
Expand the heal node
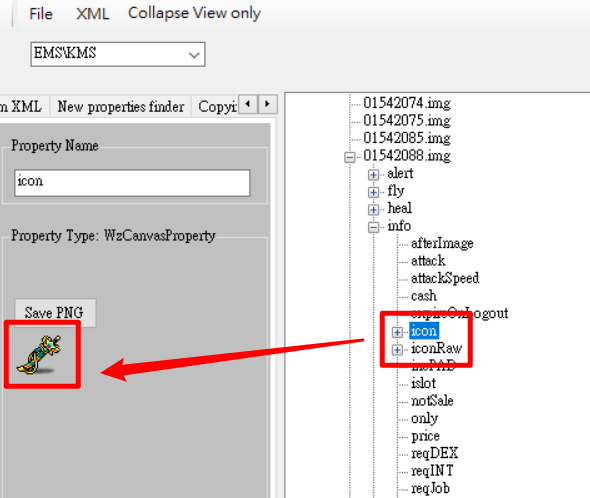373,209
